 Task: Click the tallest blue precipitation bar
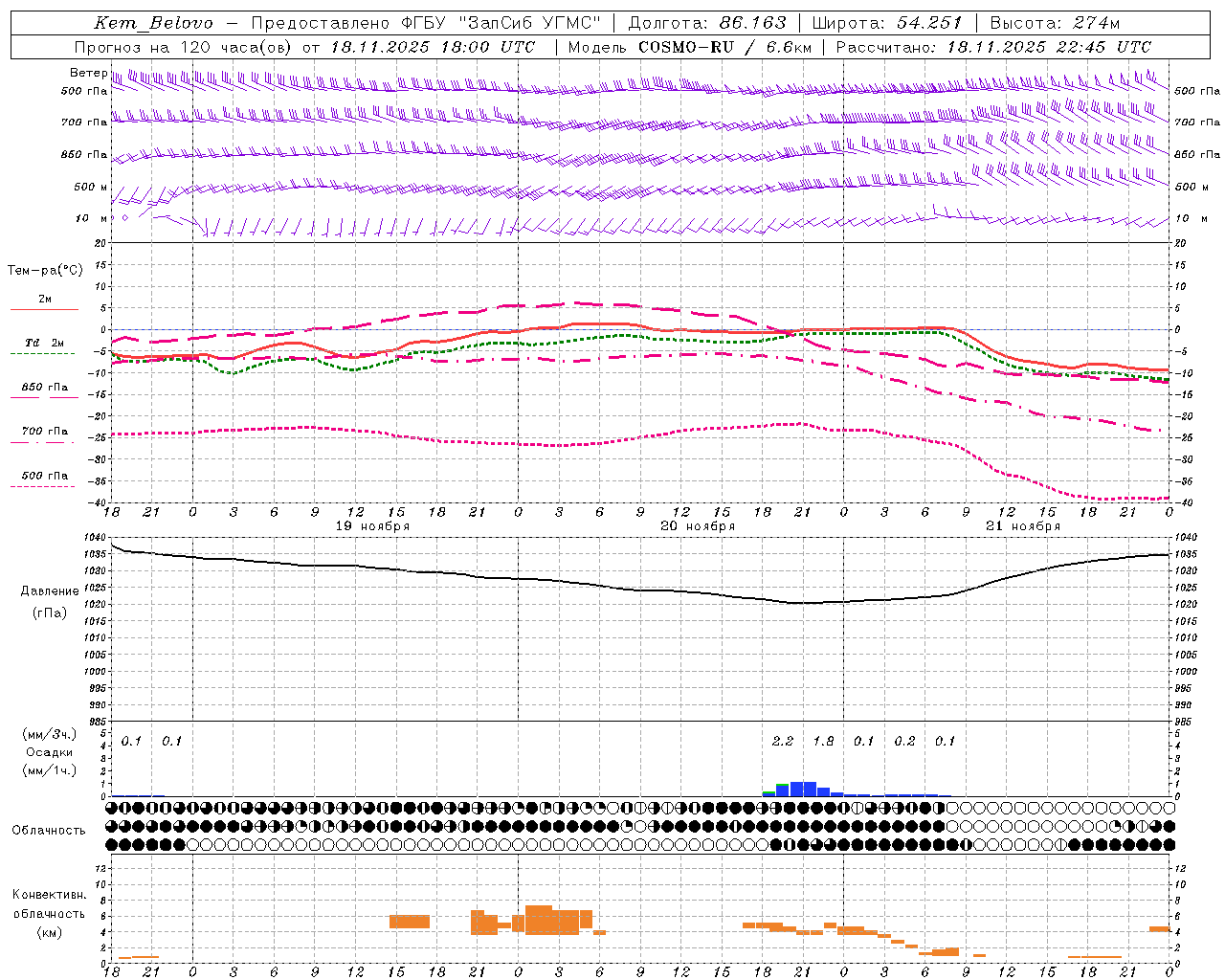tap(803, 789)
